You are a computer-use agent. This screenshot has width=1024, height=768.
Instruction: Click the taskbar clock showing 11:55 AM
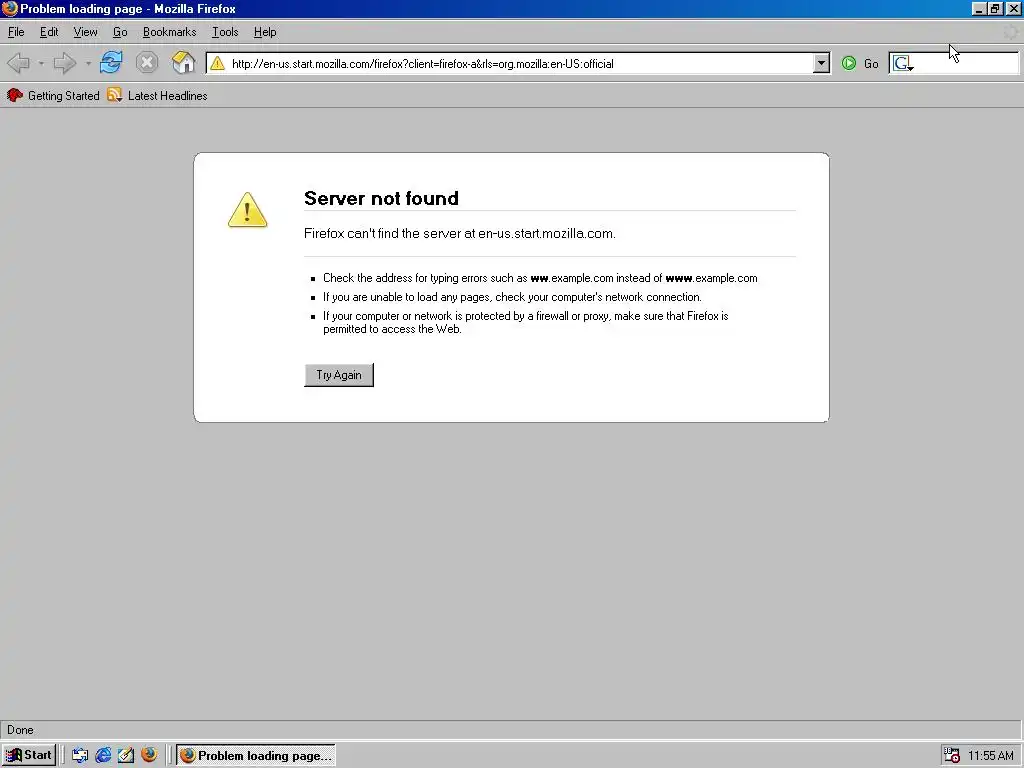(991, 756)
